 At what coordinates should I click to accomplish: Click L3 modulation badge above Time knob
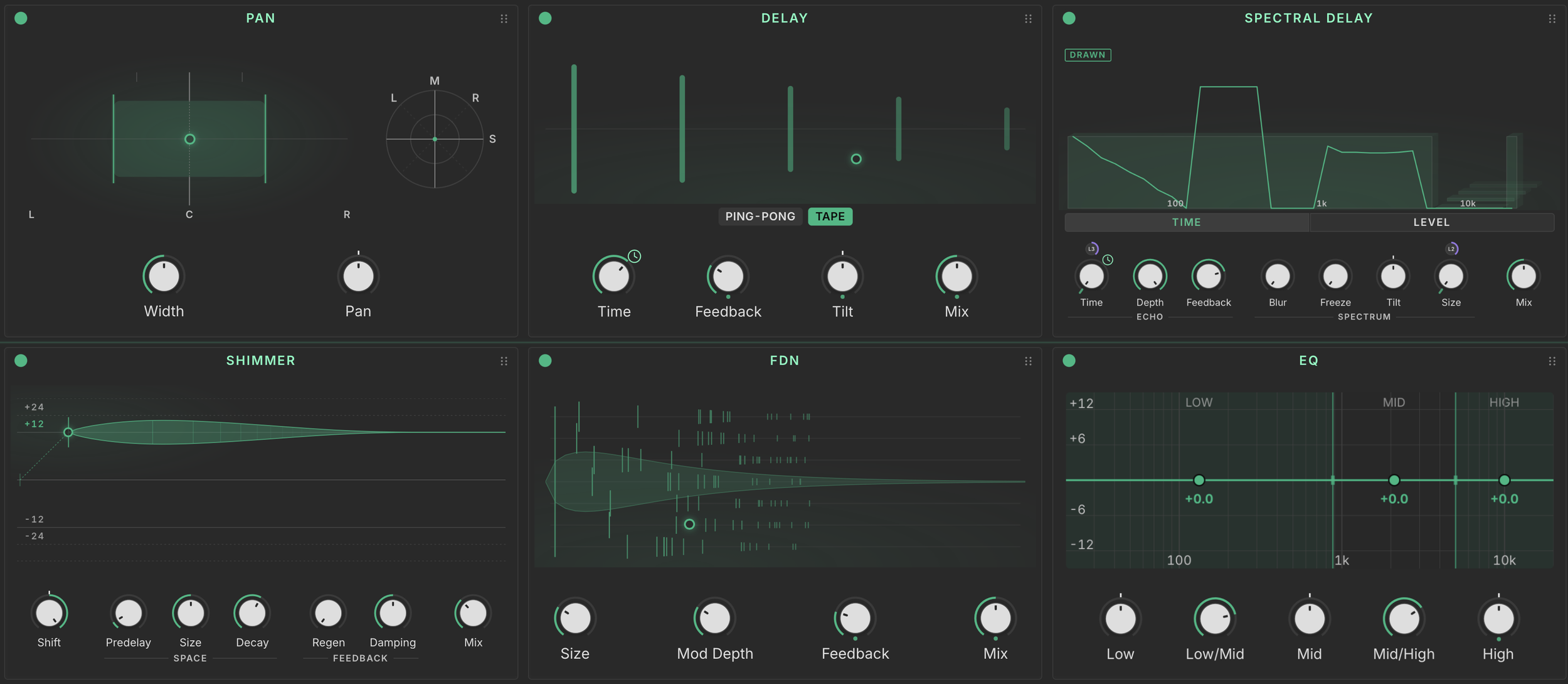[1092, 248]
